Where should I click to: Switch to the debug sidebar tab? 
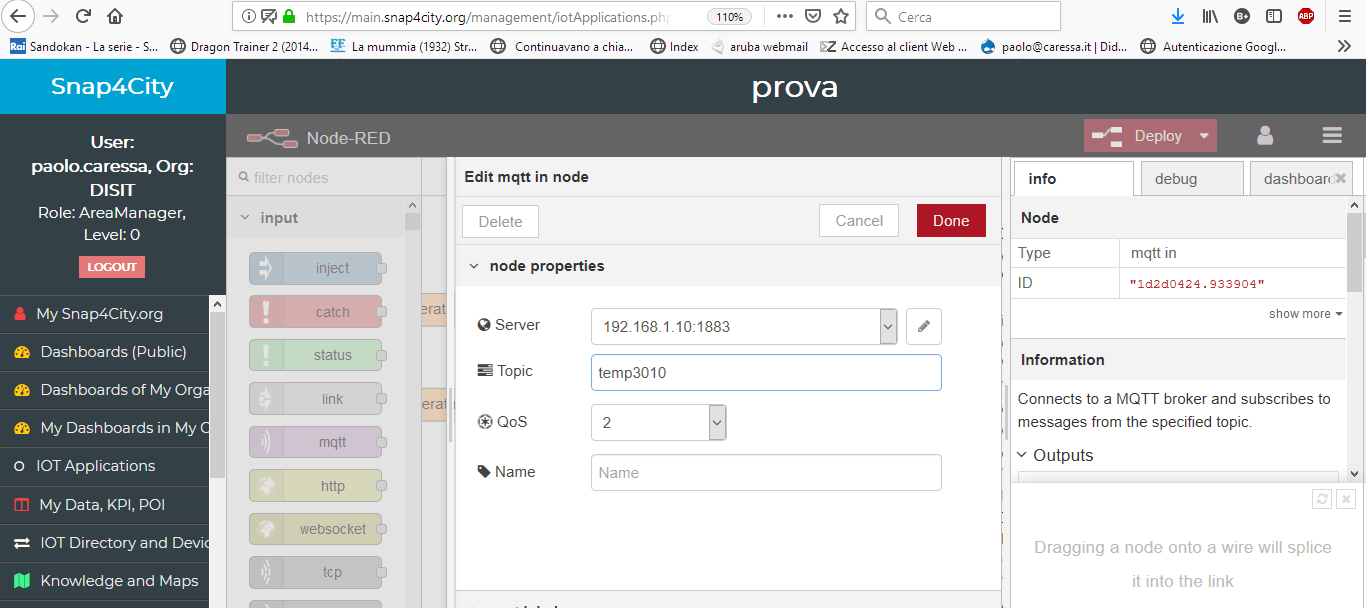pos(1191,179)
